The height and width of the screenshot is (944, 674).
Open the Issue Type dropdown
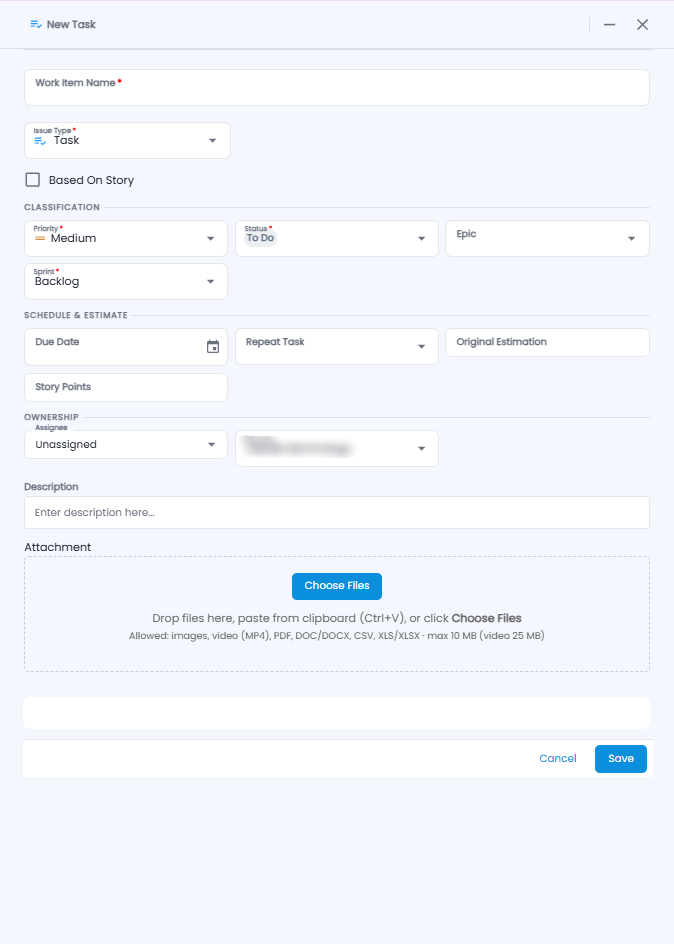click(127, 141)
